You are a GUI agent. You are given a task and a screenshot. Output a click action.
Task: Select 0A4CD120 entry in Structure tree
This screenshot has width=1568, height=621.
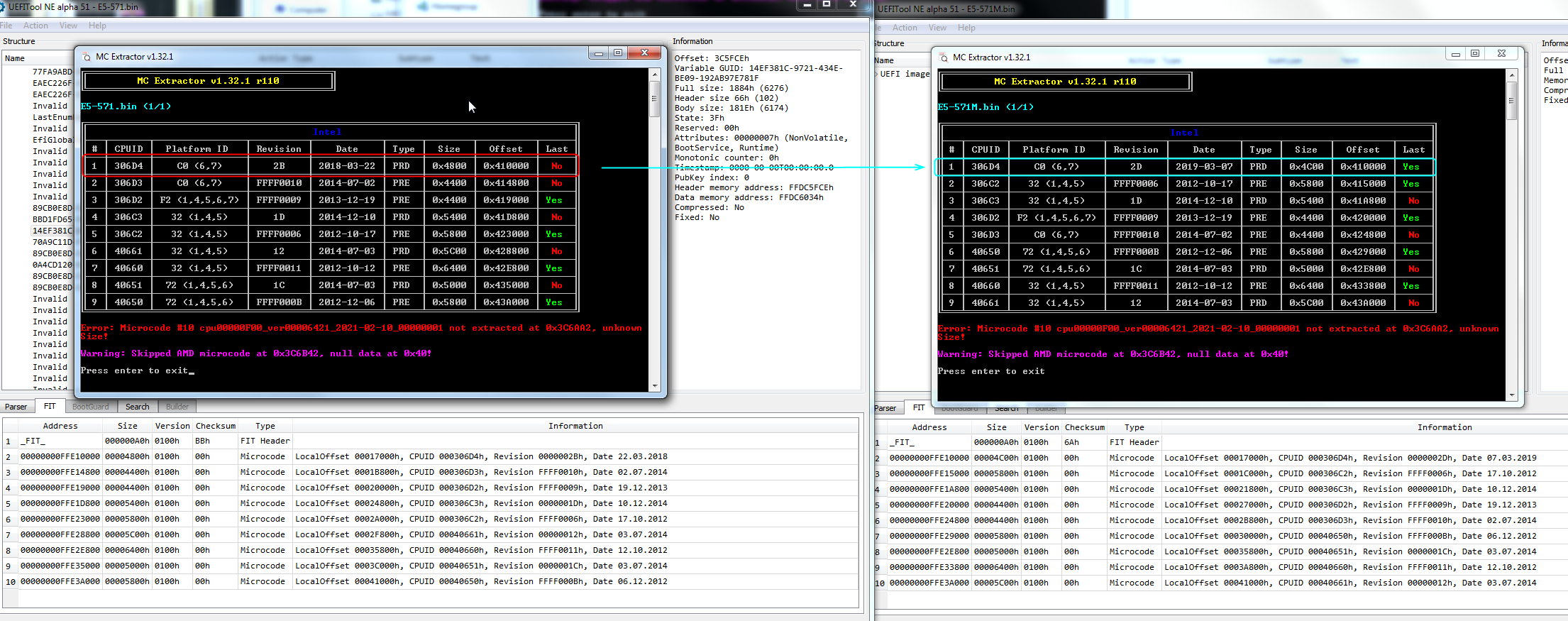[x=53, y=265]
